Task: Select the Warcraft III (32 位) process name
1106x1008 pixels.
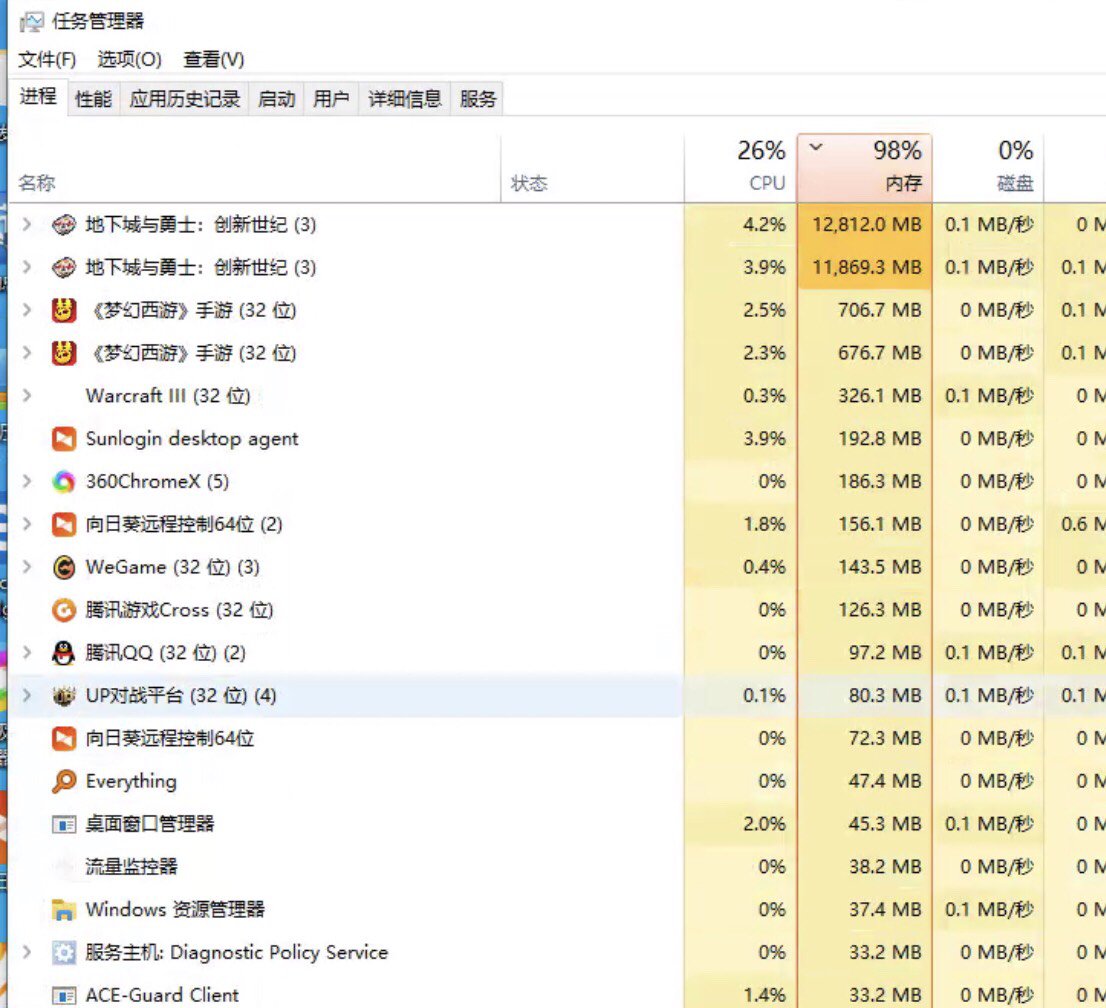Action: pos(168,396)
